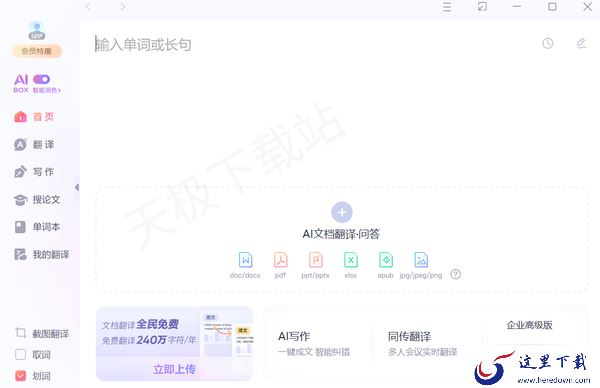Switch to mini window mode
Screen dimensions: 600x388
pyautogui.click(x=482, y=7)
